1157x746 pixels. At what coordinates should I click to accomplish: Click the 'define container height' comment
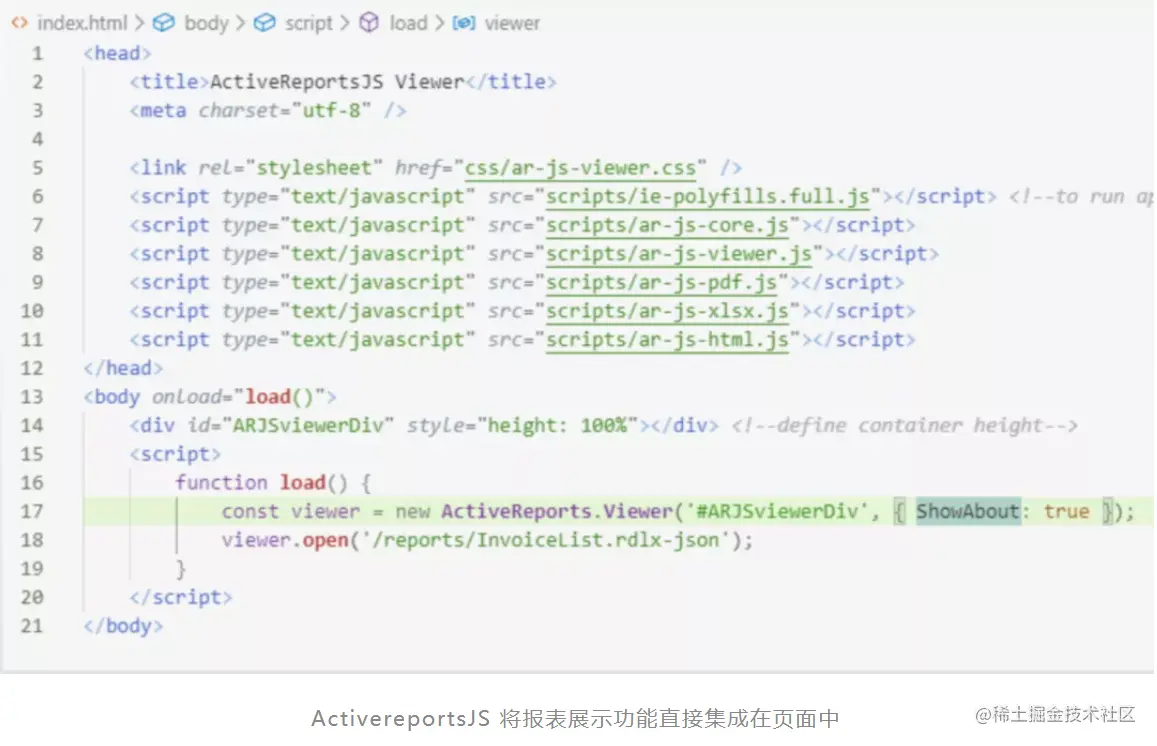pyautogui.click(x=905, y=426)
